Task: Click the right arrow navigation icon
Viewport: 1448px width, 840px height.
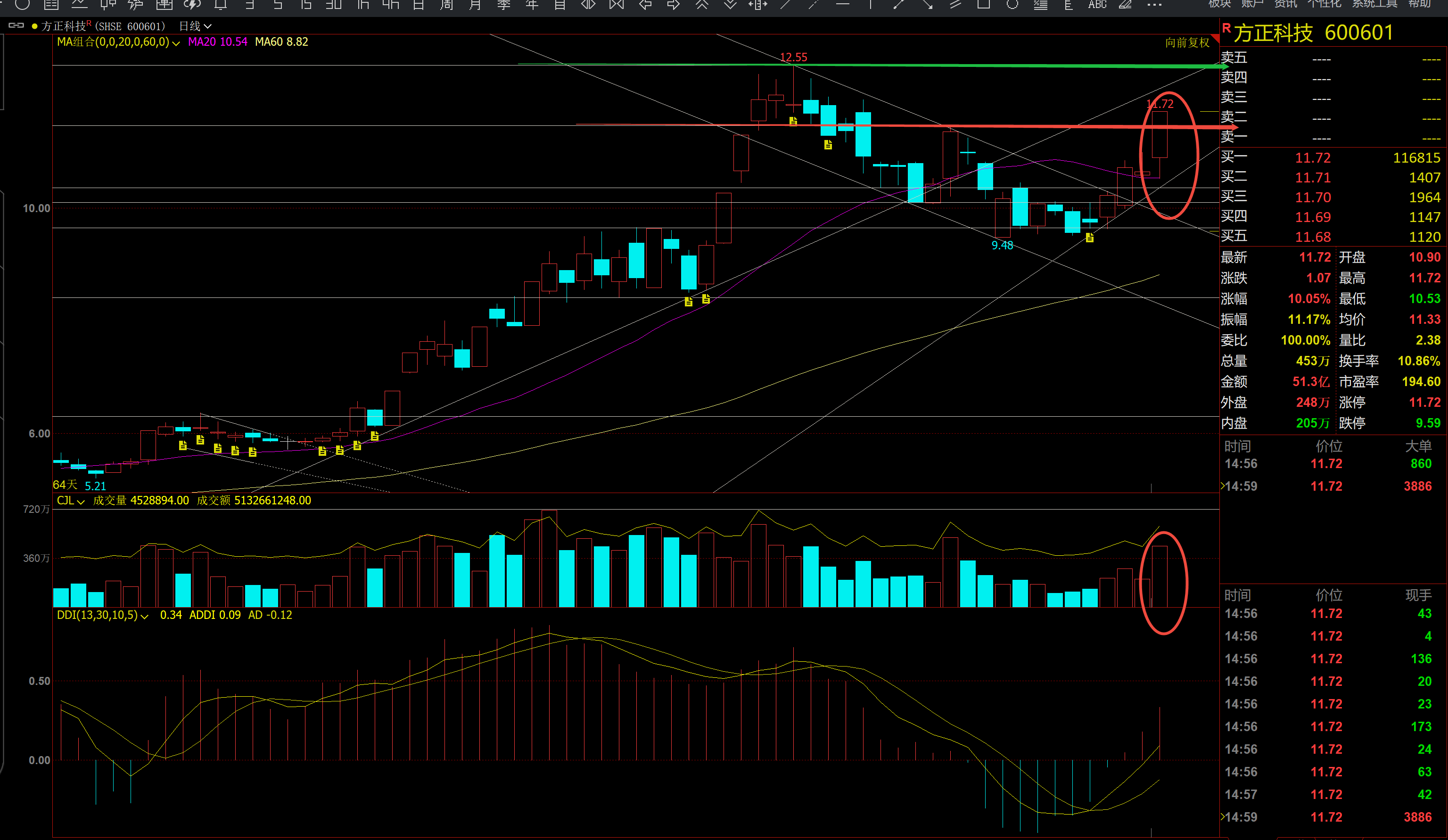Action: [674, 5]
